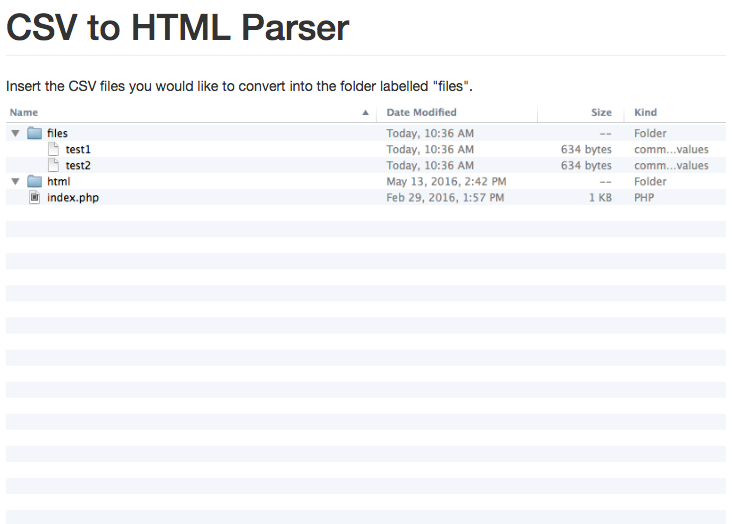Viewport: 738px width, 524px height.
Task: Sort by Date Modified column header
Action: (421, 113)
